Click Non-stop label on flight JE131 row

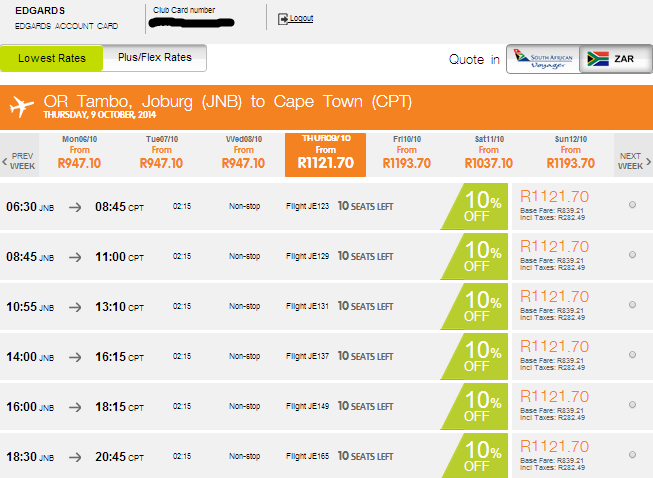pyautogui.click(x=244, y=306)
